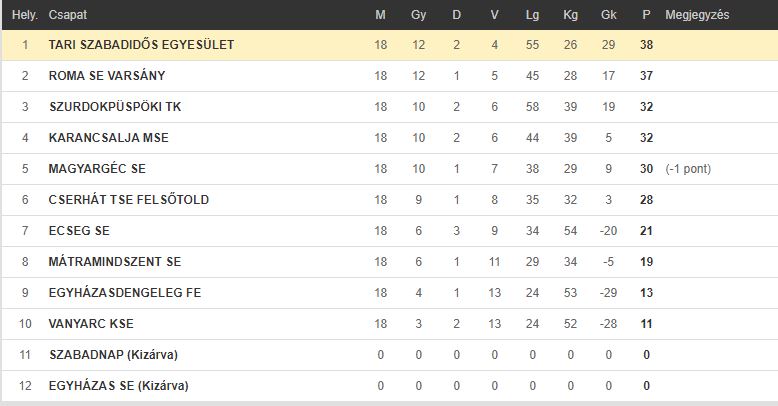Image resolution: width=778 pixels, height=406 pixels.
Task: Sort by the P points header
Action: 646,15
